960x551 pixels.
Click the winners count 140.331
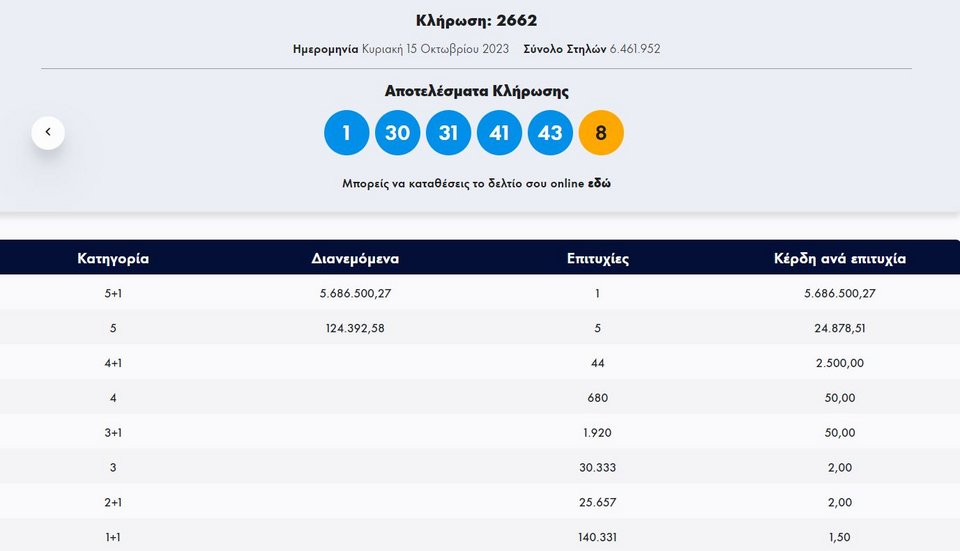(598, 538)
